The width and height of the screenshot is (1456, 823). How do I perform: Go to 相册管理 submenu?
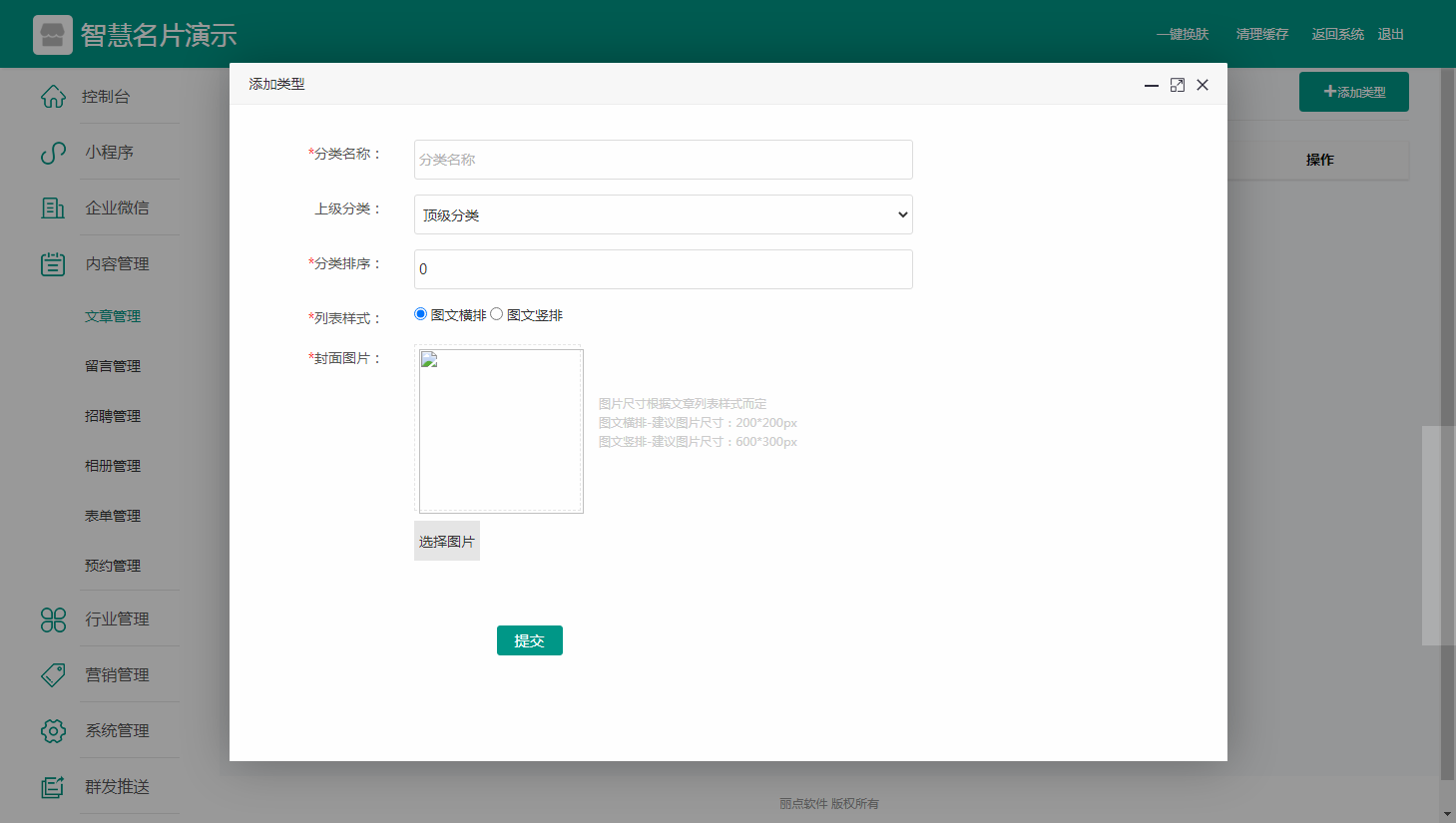coord(113,466)
